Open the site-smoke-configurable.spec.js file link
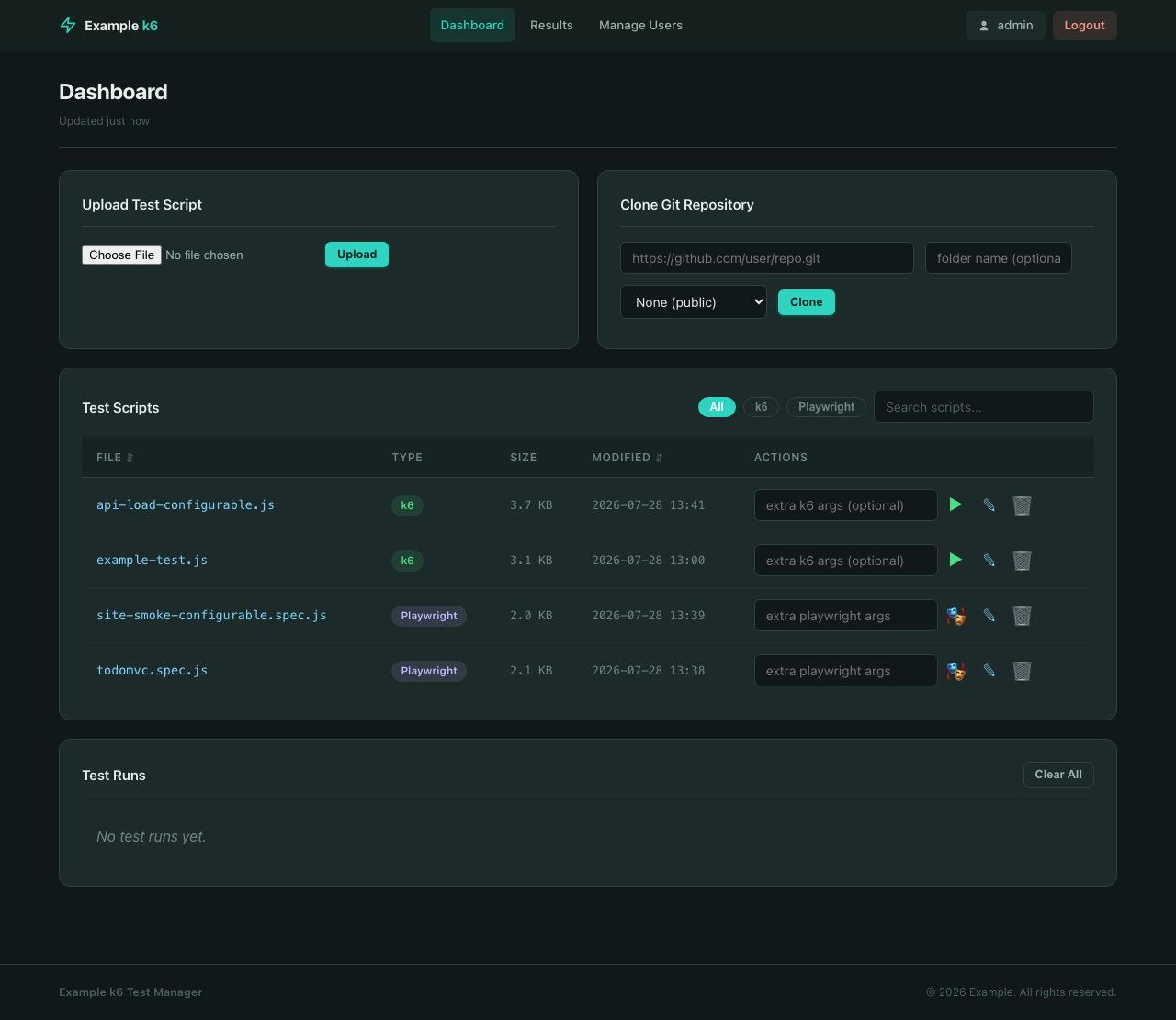 [211, 615]
